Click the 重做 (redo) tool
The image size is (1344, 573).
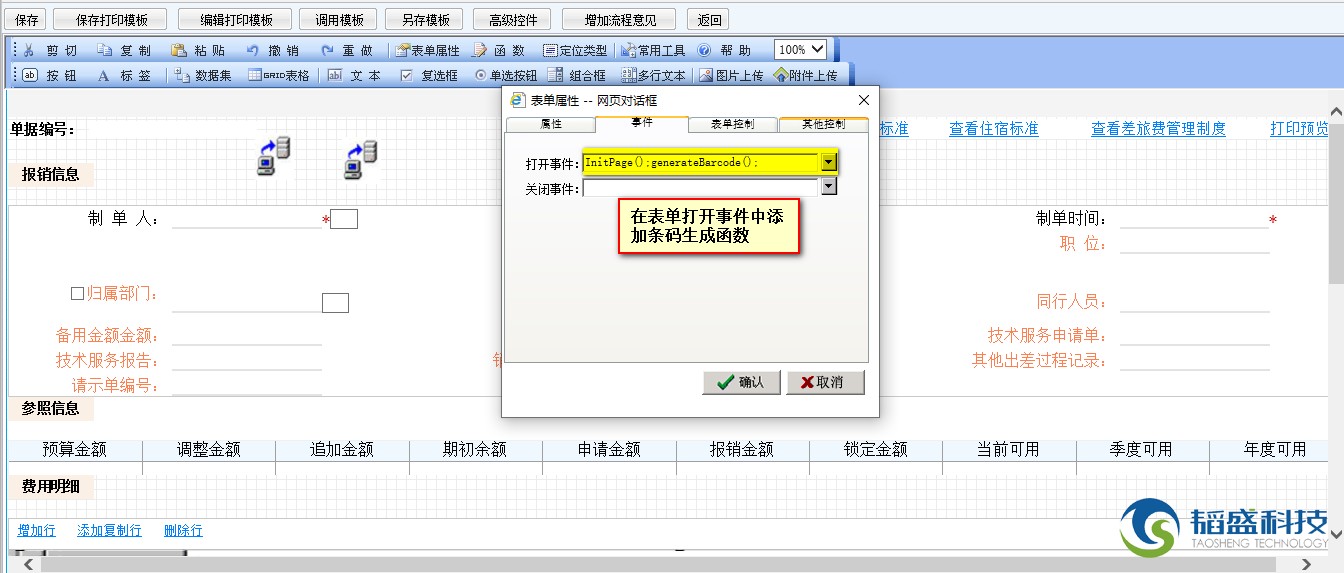(x=347, y=50)
